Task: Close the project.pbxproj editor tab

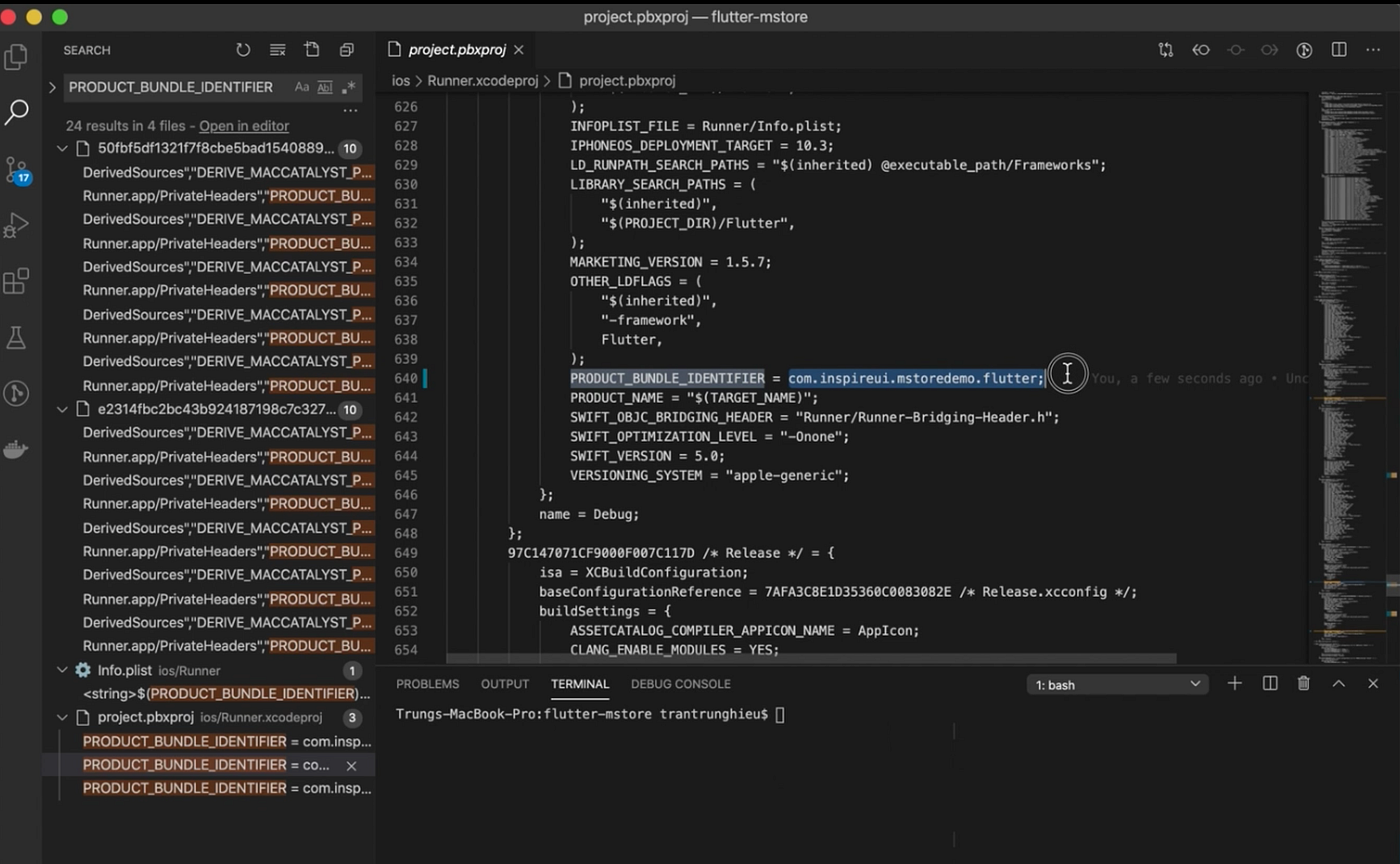Action: point(519,50)
